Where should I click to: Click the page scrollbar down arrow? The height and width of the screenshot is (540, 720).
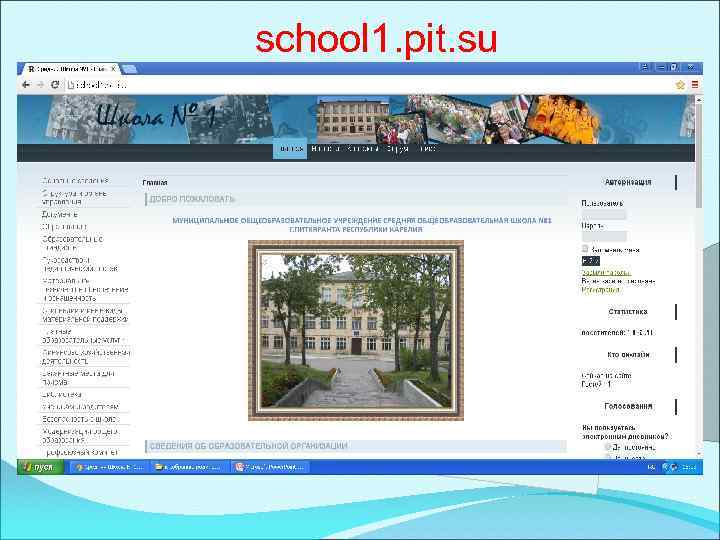coord(699,454)
